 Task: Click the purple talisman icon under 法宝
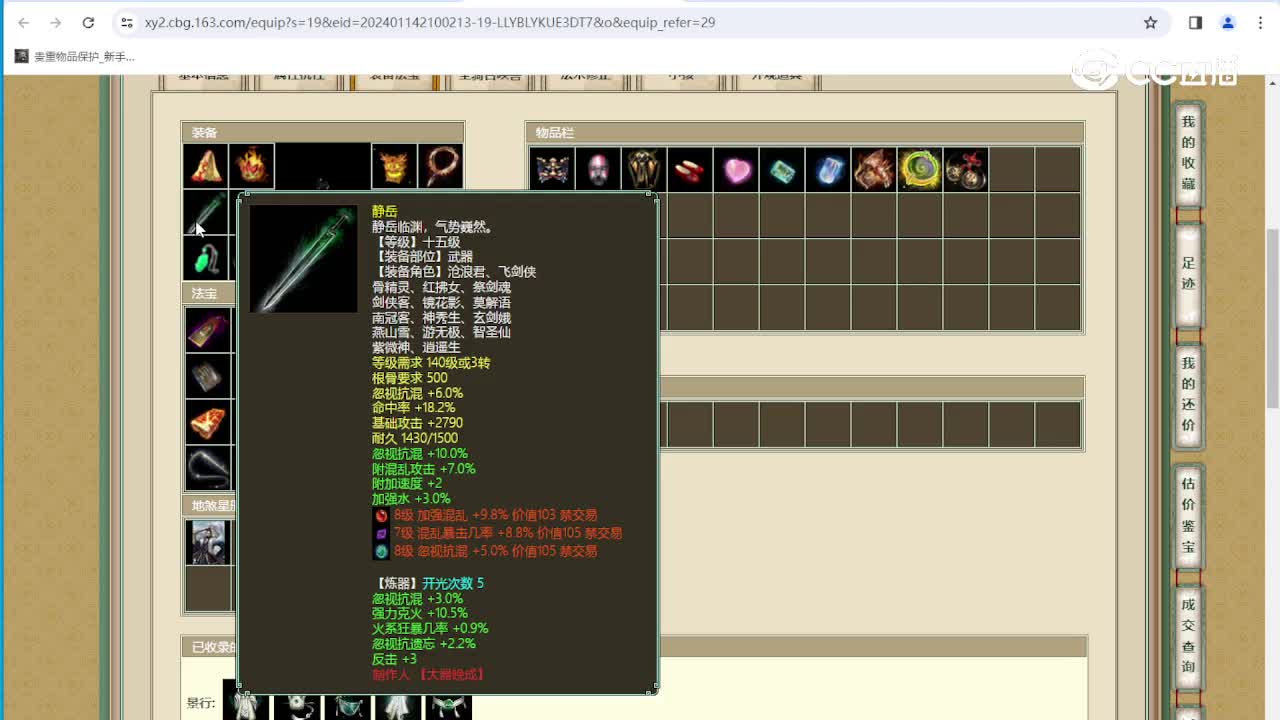click(208, 330)
